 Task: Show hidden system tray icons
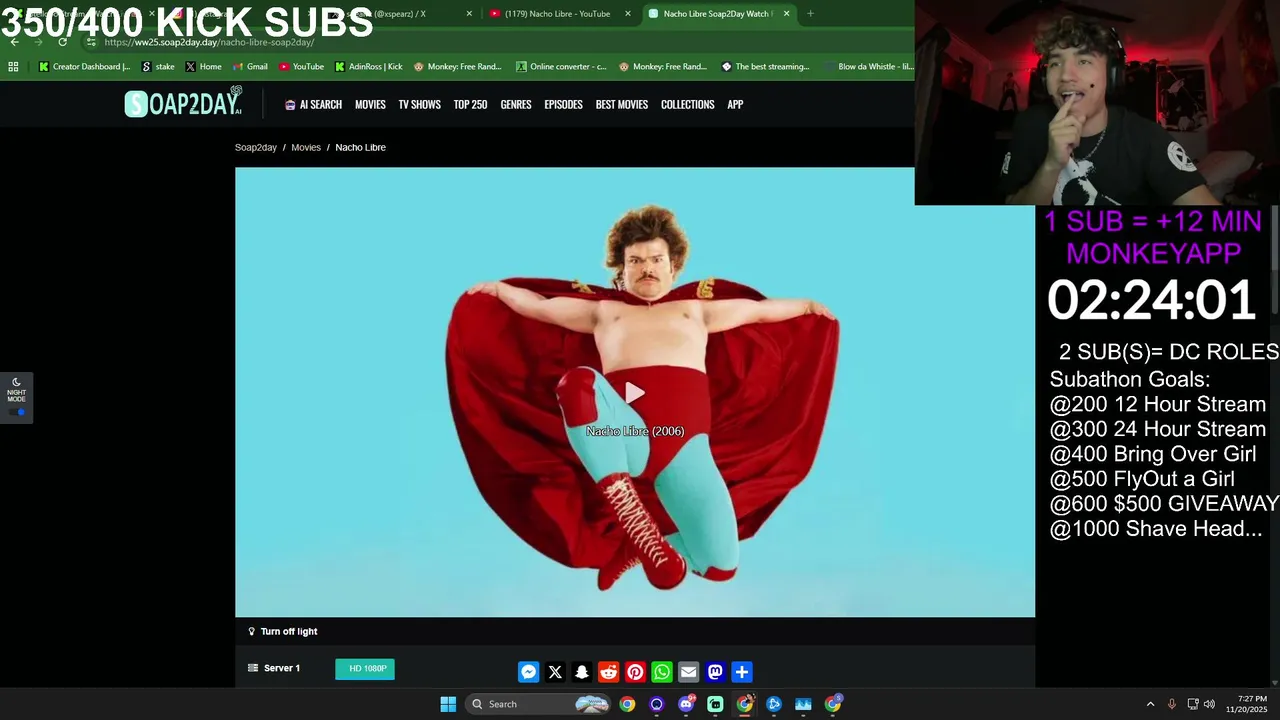pos(1150,704)
